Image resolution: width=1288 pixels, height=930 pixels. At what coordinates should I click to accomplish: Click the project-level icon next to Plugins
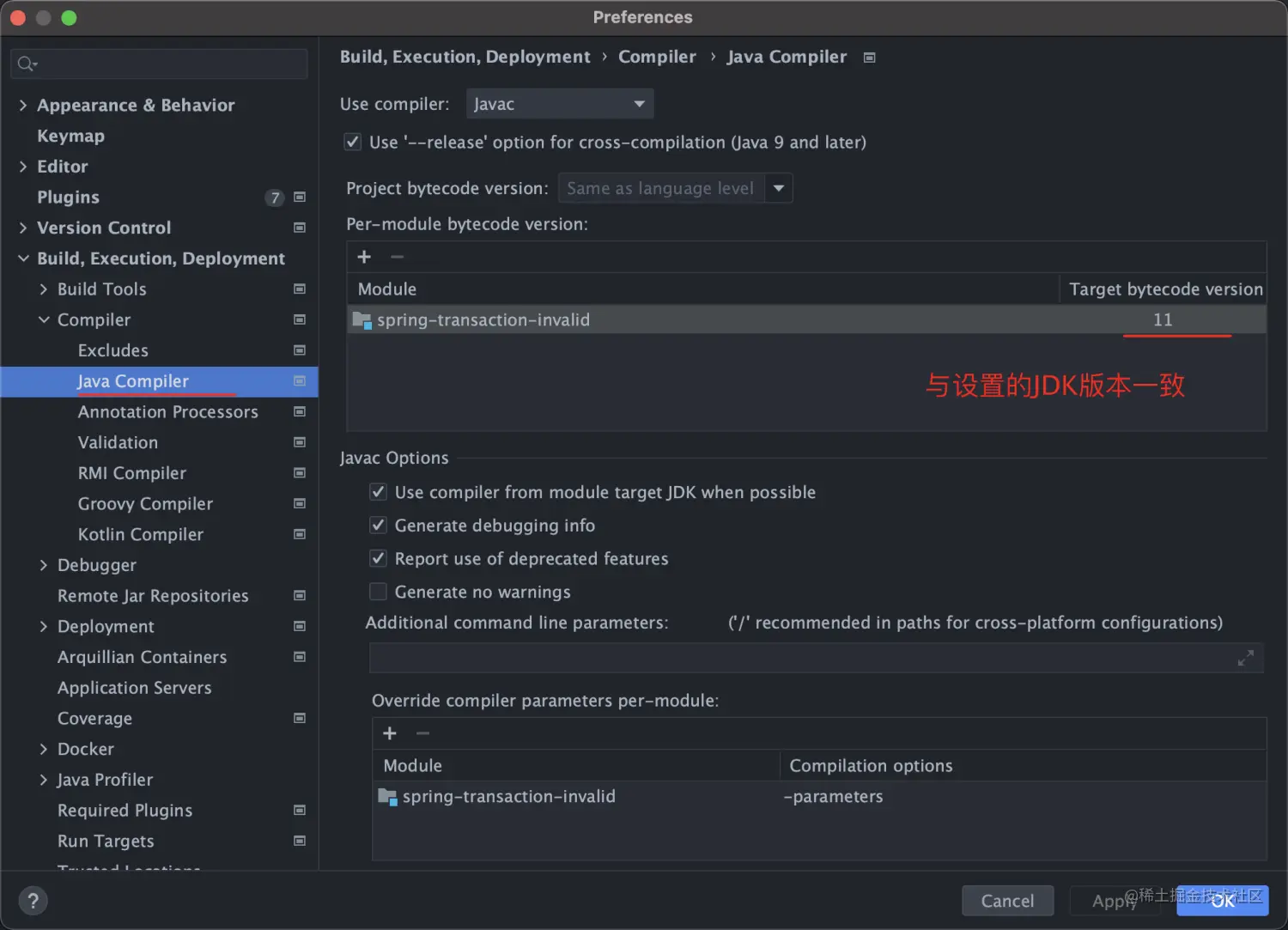click(300, 198)
